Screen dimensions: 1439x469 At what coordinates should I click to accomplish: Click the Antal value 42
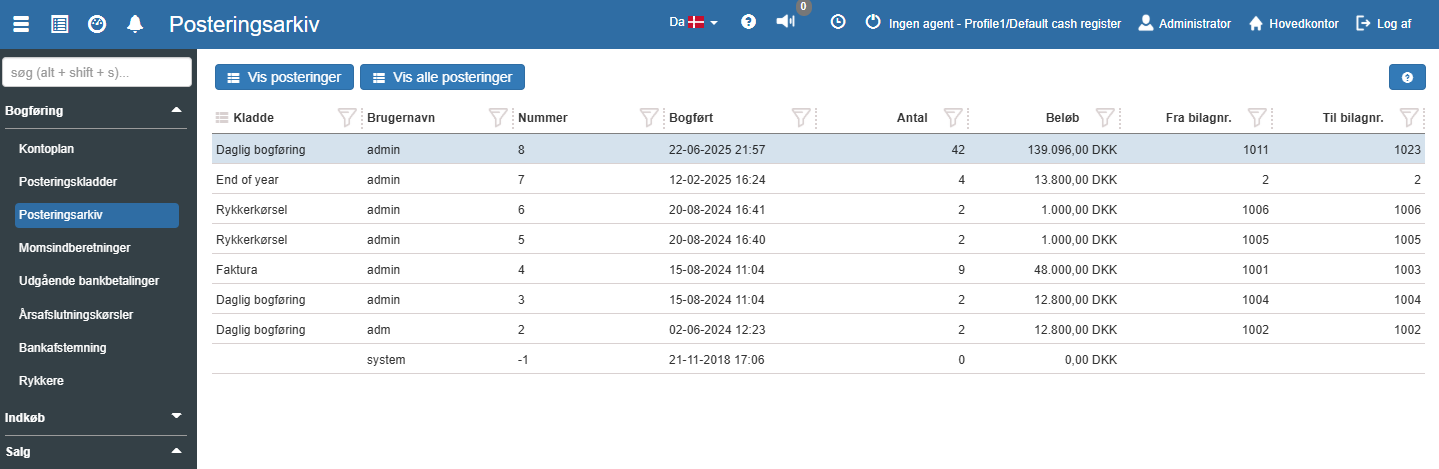(x=958, y=149)
